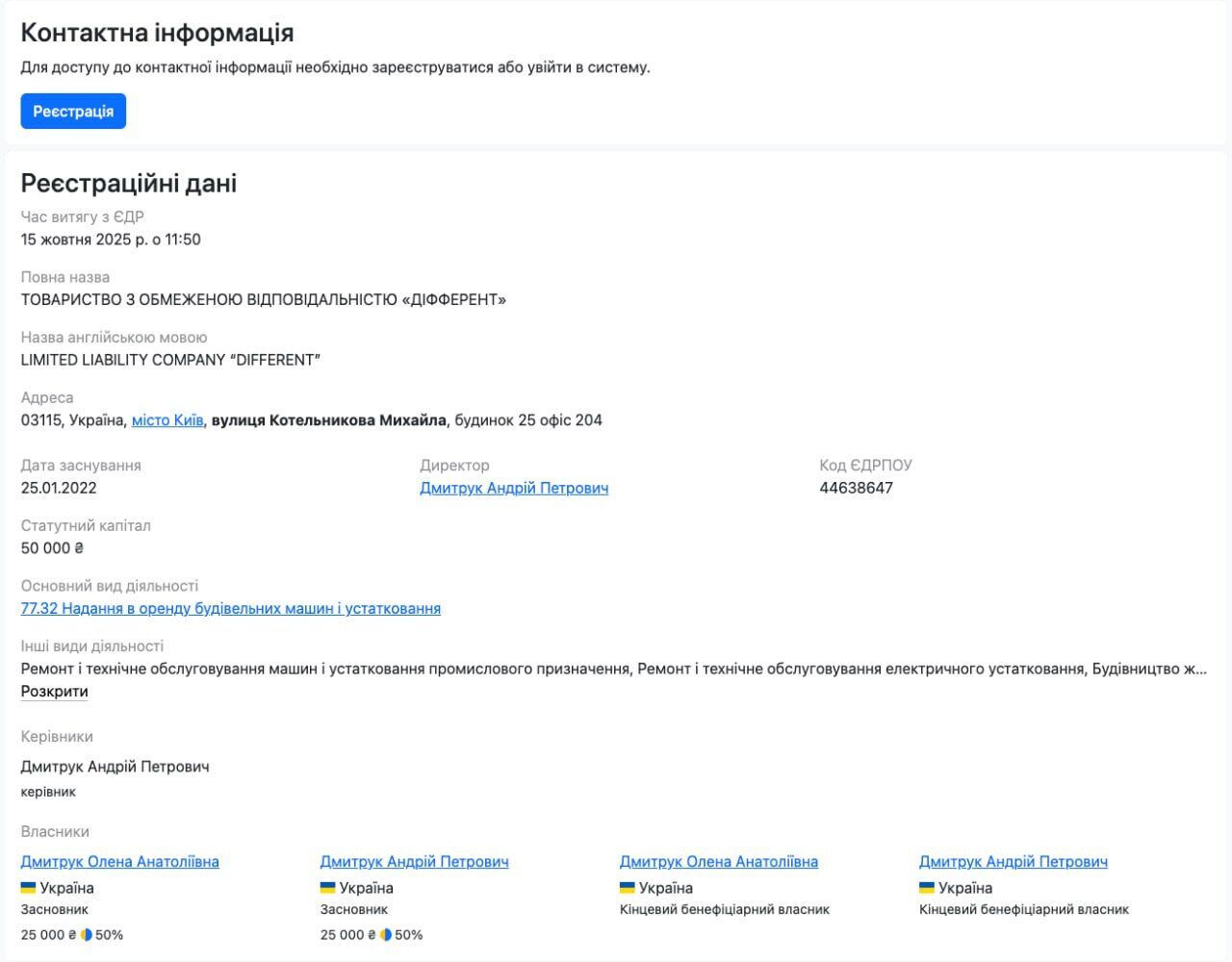1232x962 pixels.
Task: Open beneficial owner Дмитрук Олена Анатоліївна link
Action: [718, 862]
